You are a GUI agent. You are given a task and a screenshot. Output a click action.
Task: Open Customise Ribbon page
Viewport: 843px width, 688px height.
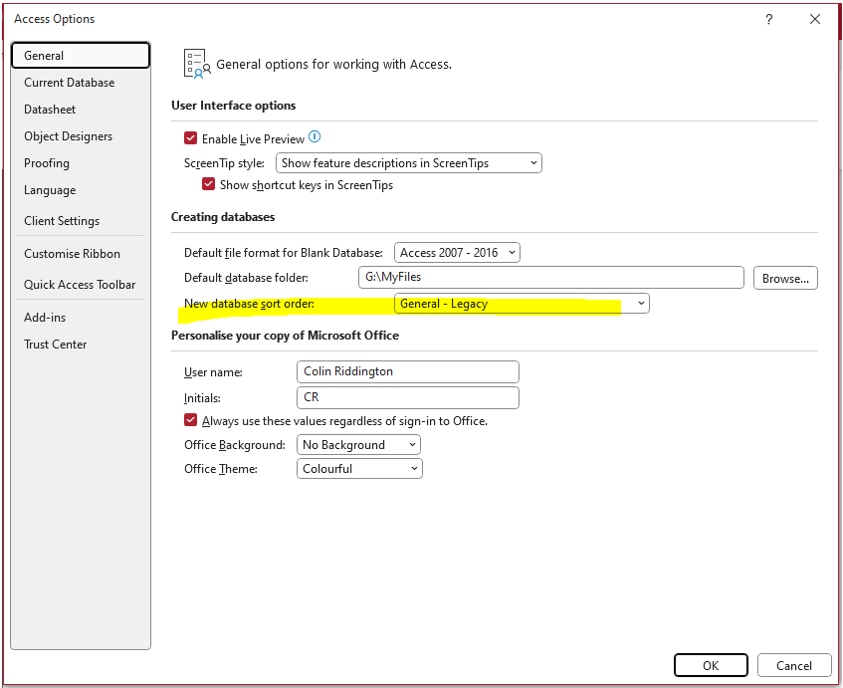click(80, 254)
